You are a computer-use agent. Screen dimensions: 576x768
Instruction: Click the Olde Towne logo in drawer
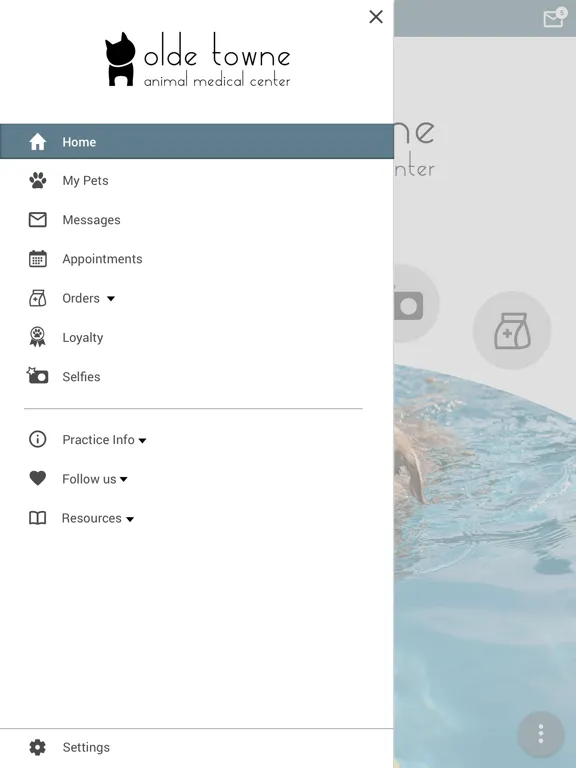click(198, 60)
